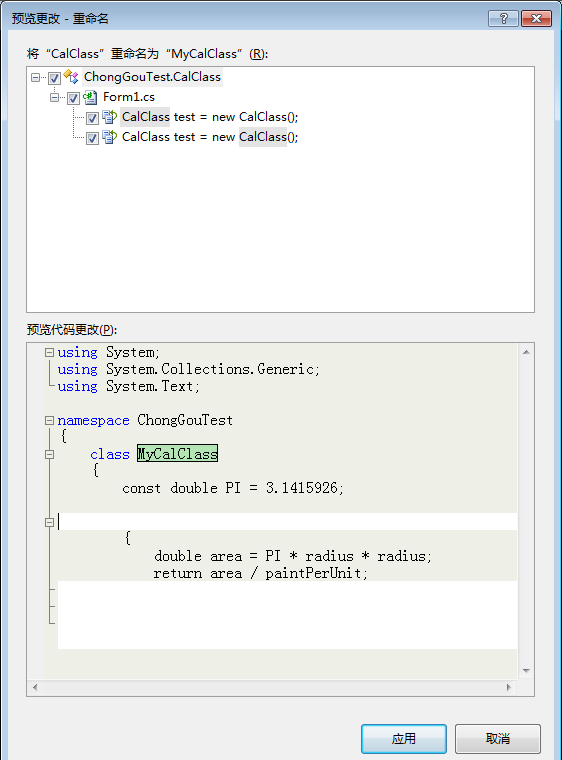Click the horizontal scrollbar right arrow
Screen dimensions: 562x760
[x=509, y=687]
